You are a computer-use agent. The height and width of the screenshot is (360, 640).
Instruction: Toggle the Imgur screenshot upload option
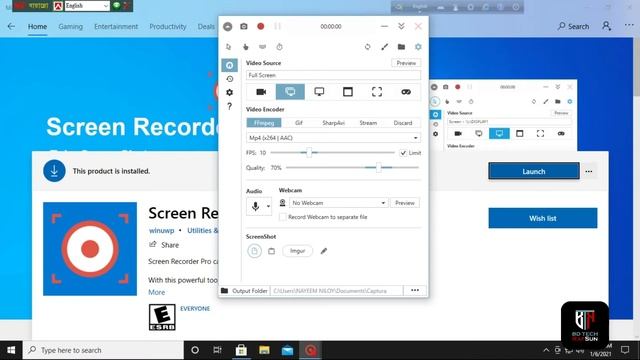click(298, 251)
